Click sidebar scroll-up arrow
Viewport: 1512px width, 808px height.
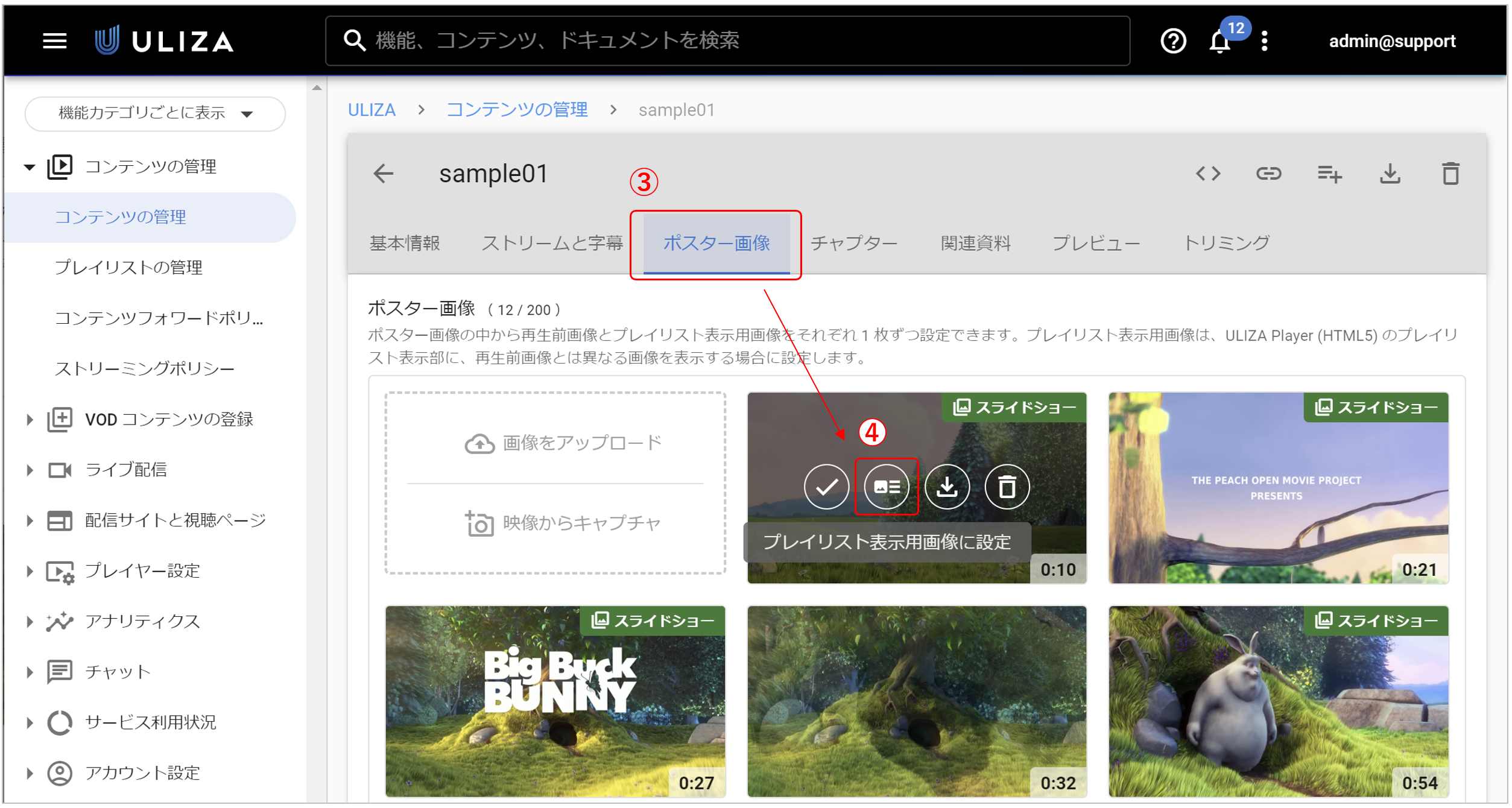click(317, 88)
